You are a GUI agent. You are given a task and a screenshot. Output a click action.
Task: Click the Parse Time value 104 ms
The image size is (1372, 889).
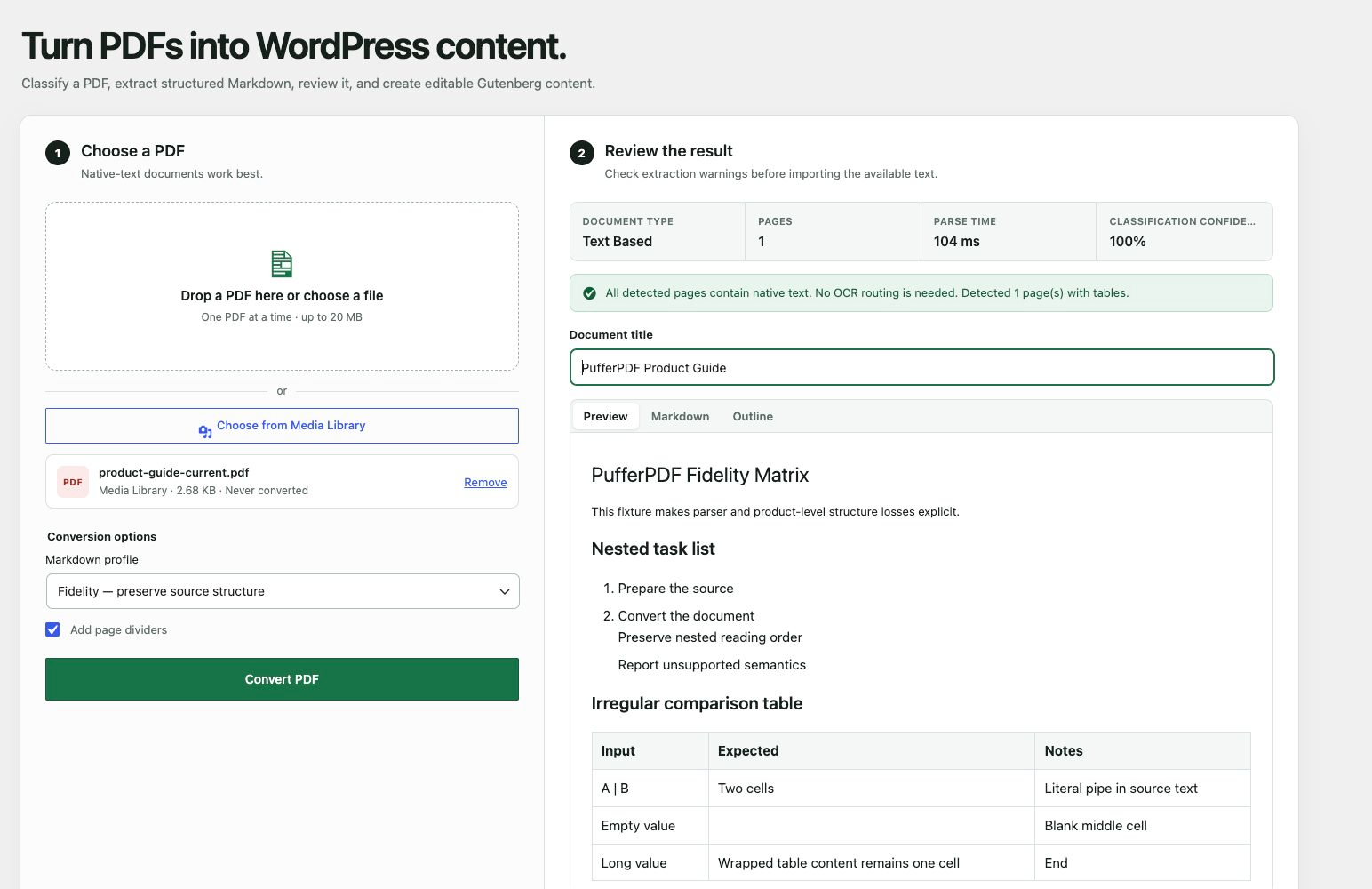[956, 241]
